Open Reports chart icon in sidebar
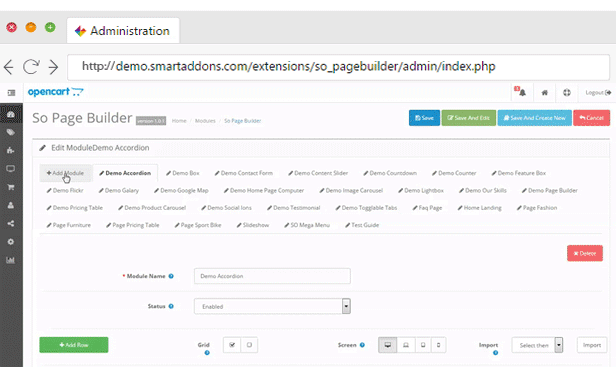Viewport: 616px width, 382px height. click(11, 260)
